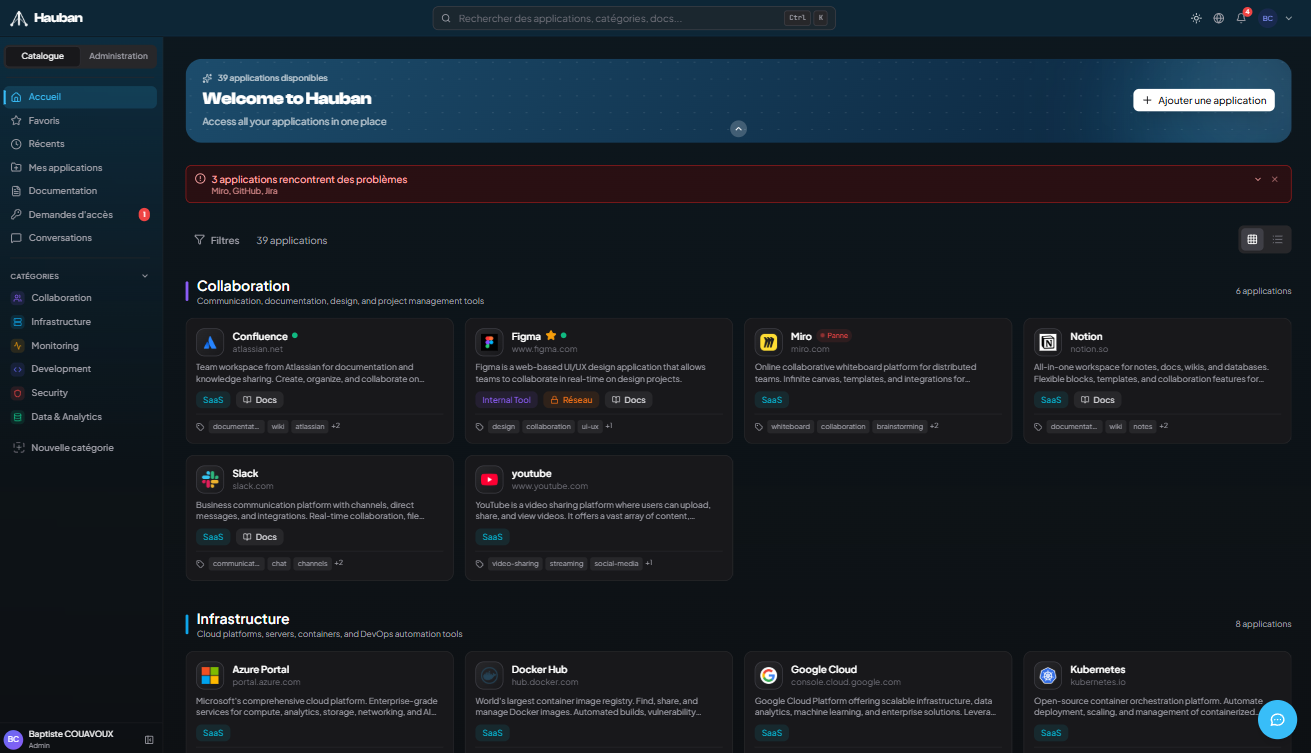
Task: Click Baptiste COUAVOUX profile in sidebar
Action: point(70,739)
